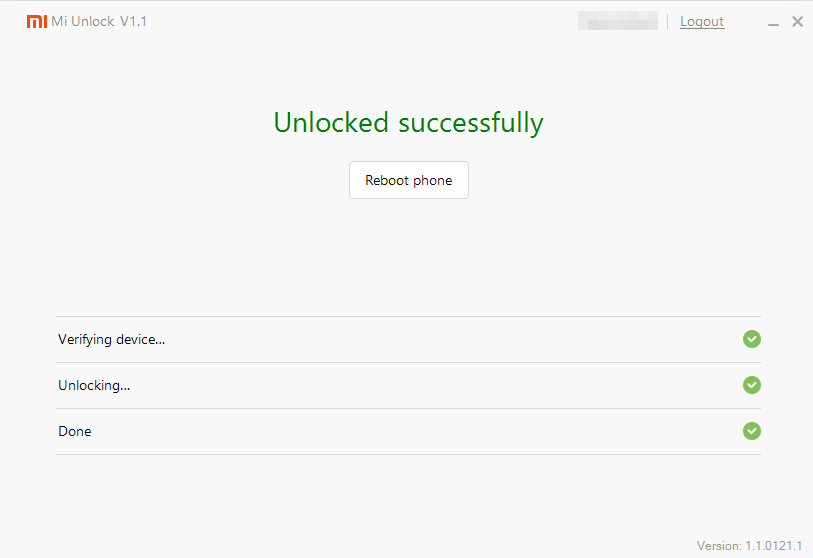Click the V1.1 version text in title
Image resolution: width=813 pixels, height=558 pixels.
coord(133,21)
